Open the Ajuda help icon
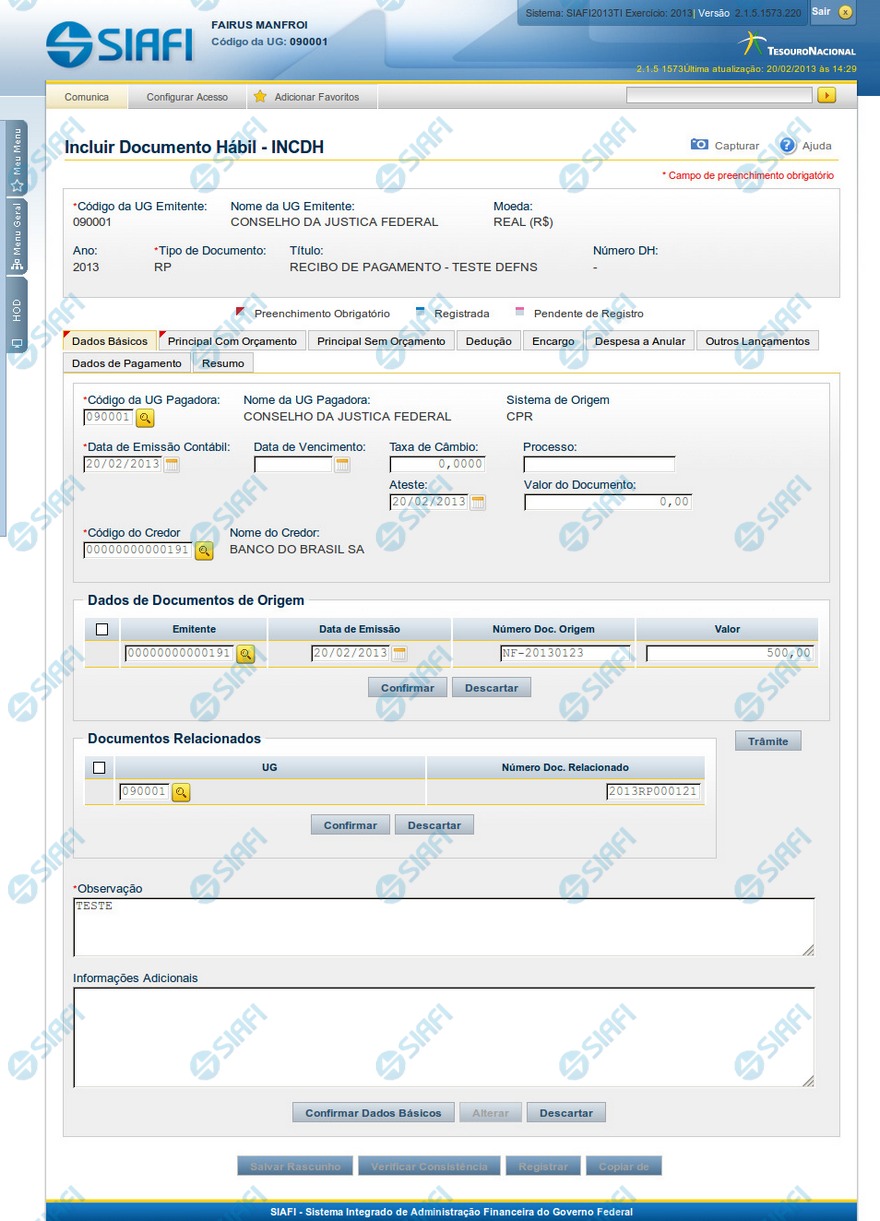 (787, 145)
